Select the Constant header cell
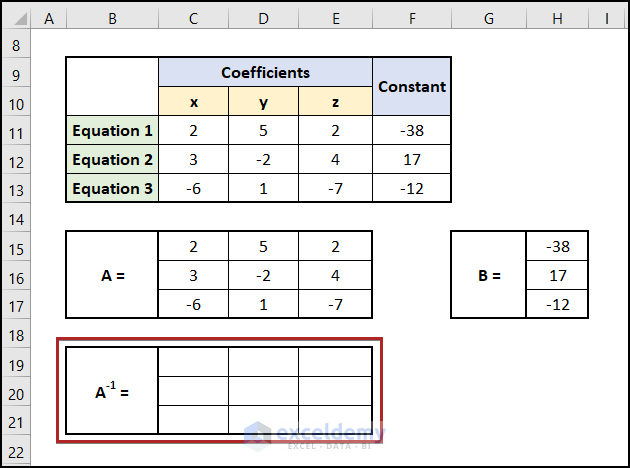The image size is (630, 468). [x=411, y=87]
